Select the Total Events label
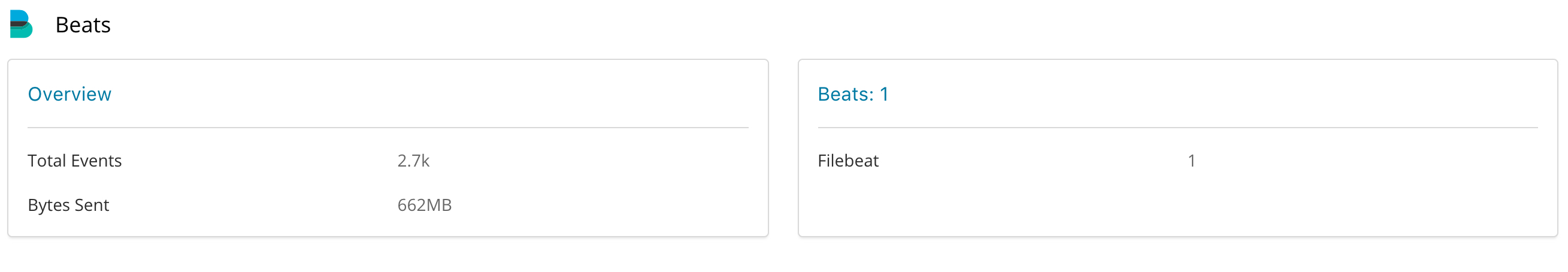1568x272 pixels. click(74, 161)
